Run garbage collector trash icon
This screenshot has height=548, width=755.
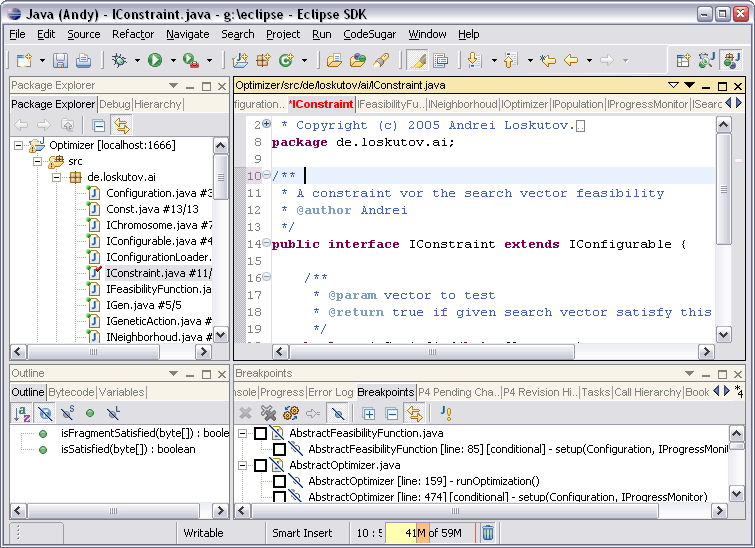pyautogui.click(x=487, y=533)
